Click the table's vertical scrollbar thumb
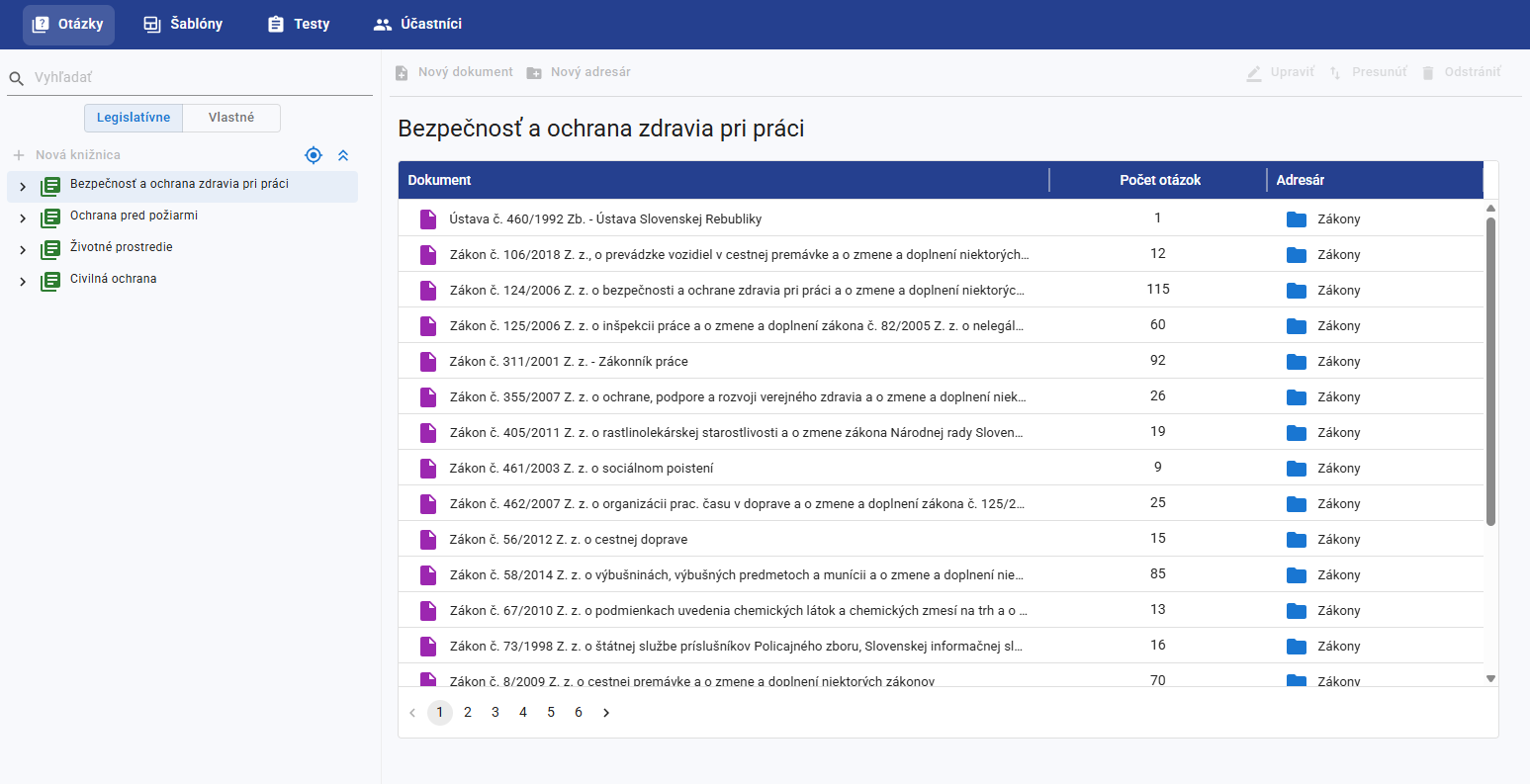 [x=1490, y=371]
